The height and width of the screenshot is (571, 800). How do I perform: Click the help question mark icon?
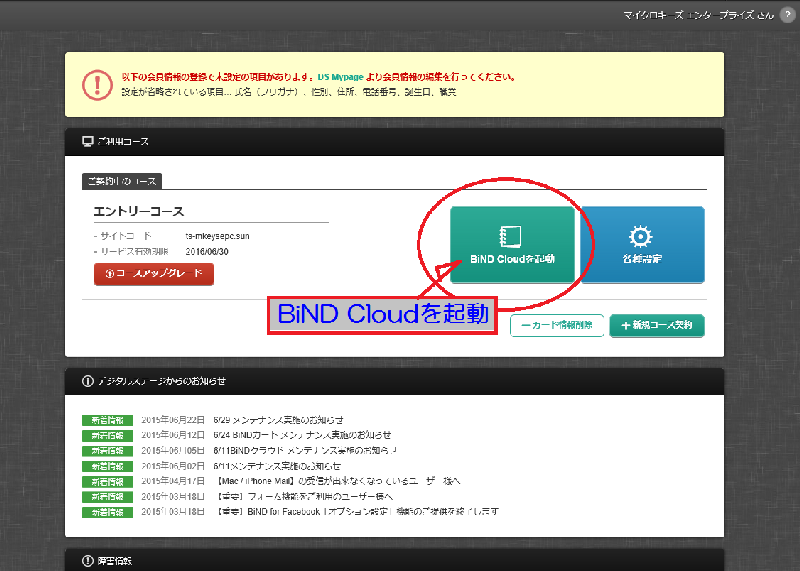[787, 13]
